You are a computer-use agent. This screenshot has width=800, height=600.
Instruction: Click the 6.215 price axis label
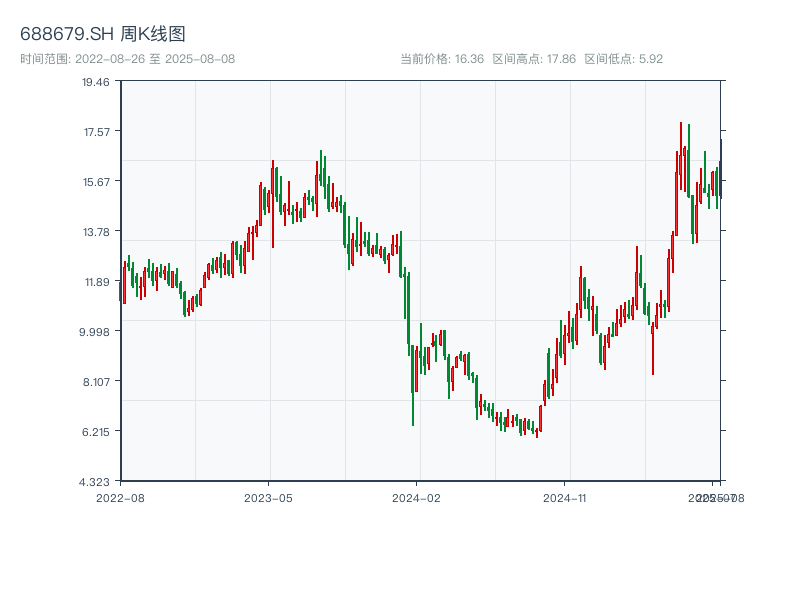[96, 432]
